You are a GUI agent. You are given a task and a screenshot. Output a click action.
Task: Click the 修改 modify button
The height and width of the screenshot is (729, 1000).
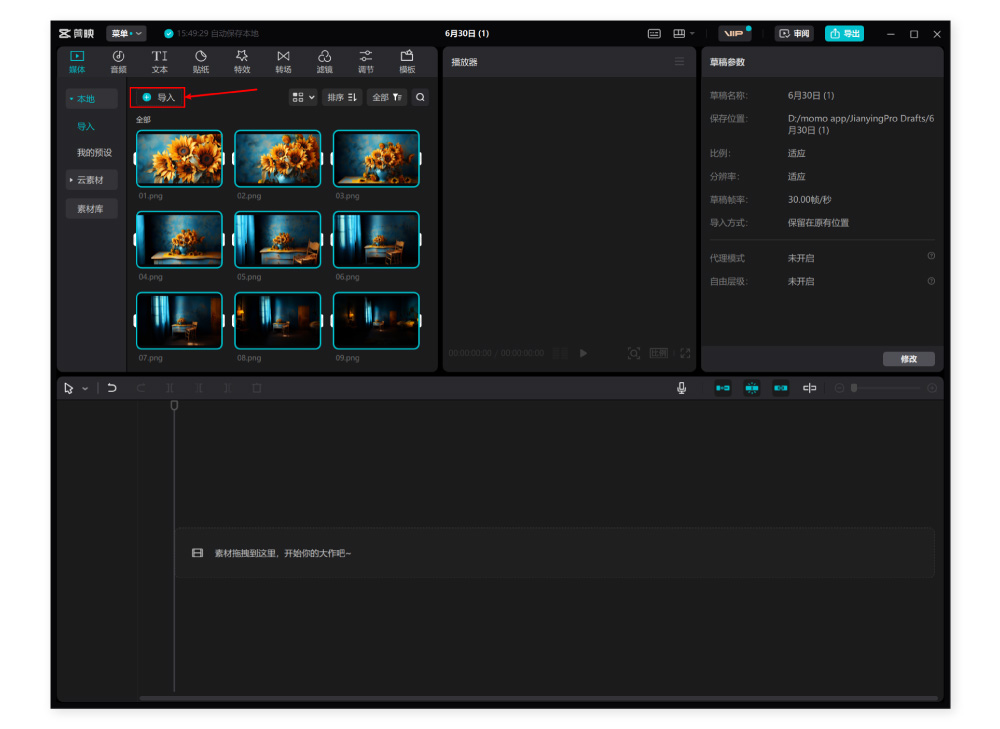click(x=909, y=359)
